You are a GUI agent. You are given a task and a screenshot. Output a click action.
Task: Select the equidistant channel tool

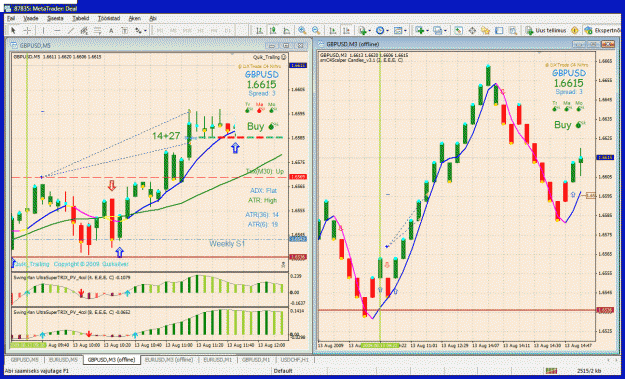click(x=84, y=30)
